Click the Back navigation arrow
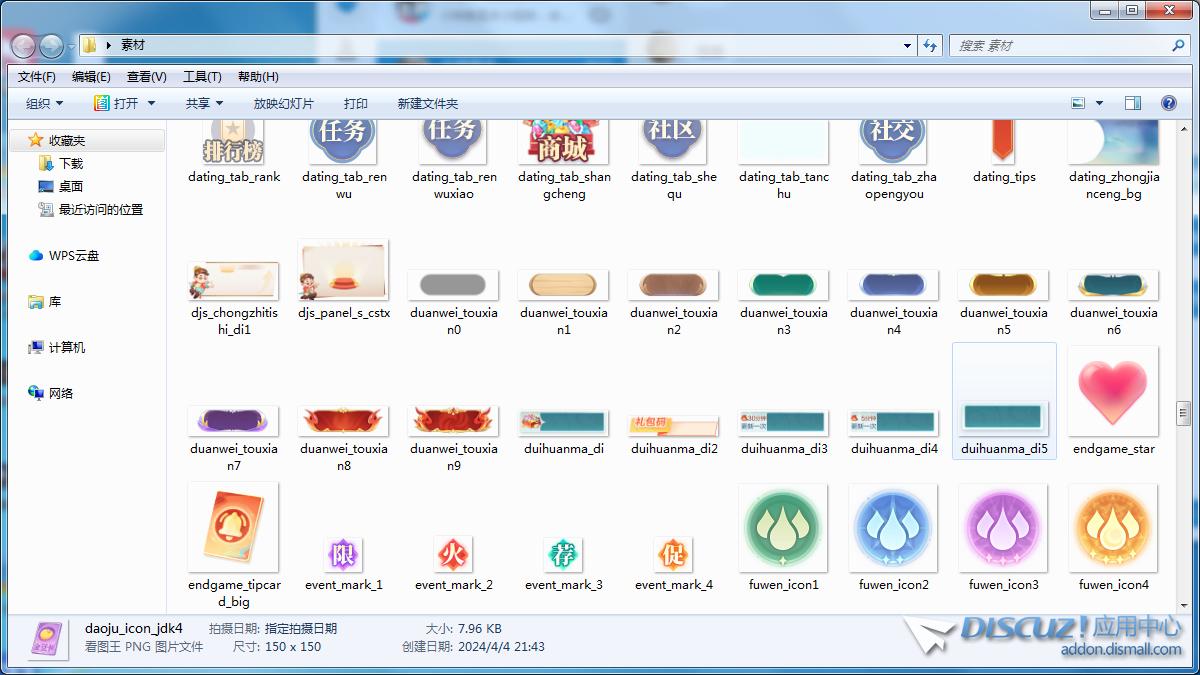 pos(23,46)
